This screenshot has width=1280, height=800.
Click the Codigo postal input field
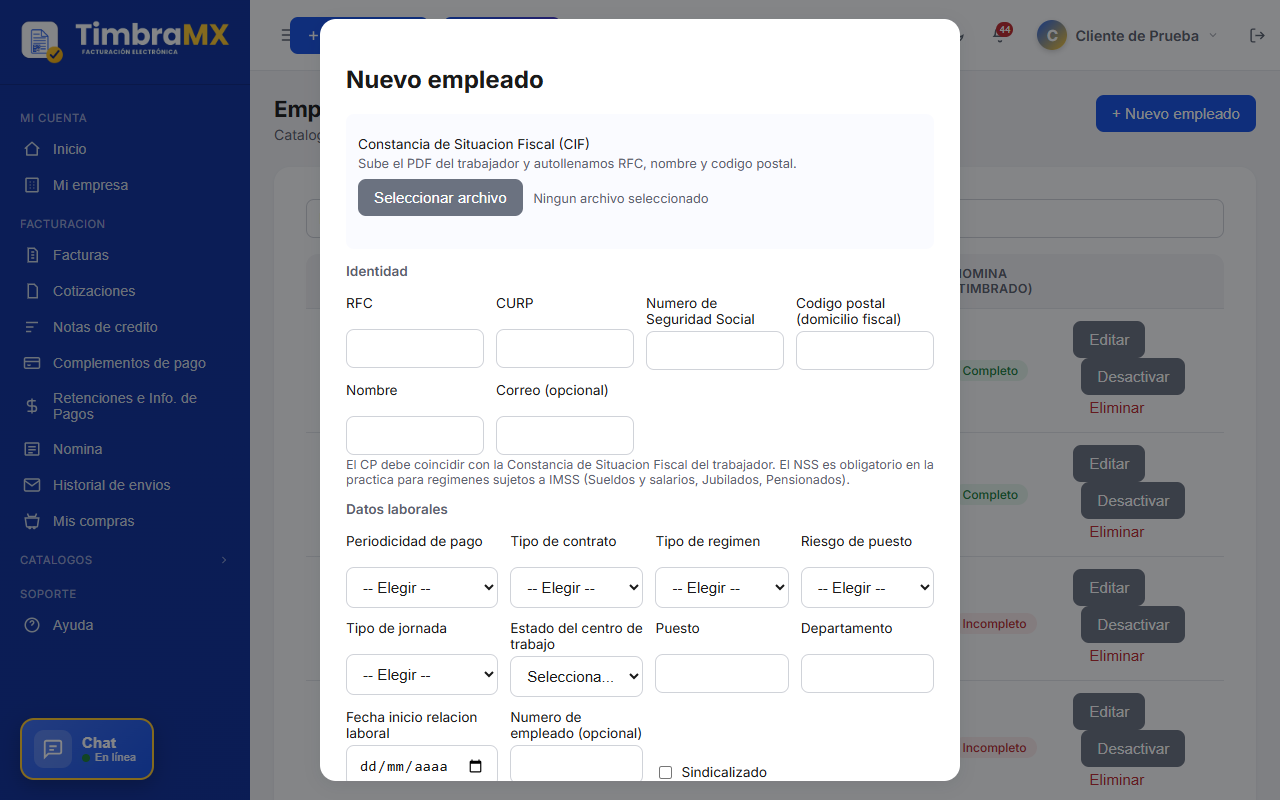(x=865, y=351)
